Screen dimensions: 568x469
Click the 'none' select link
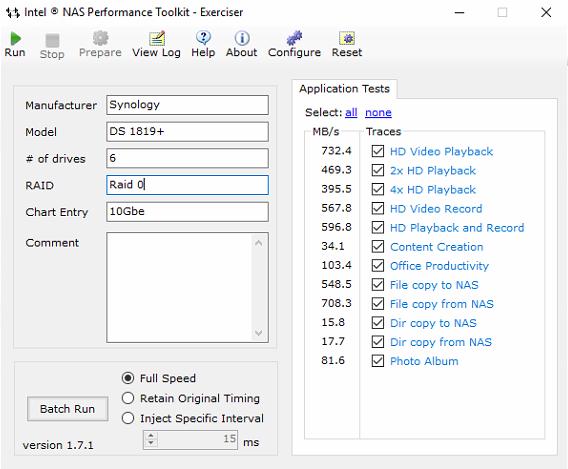378,113
